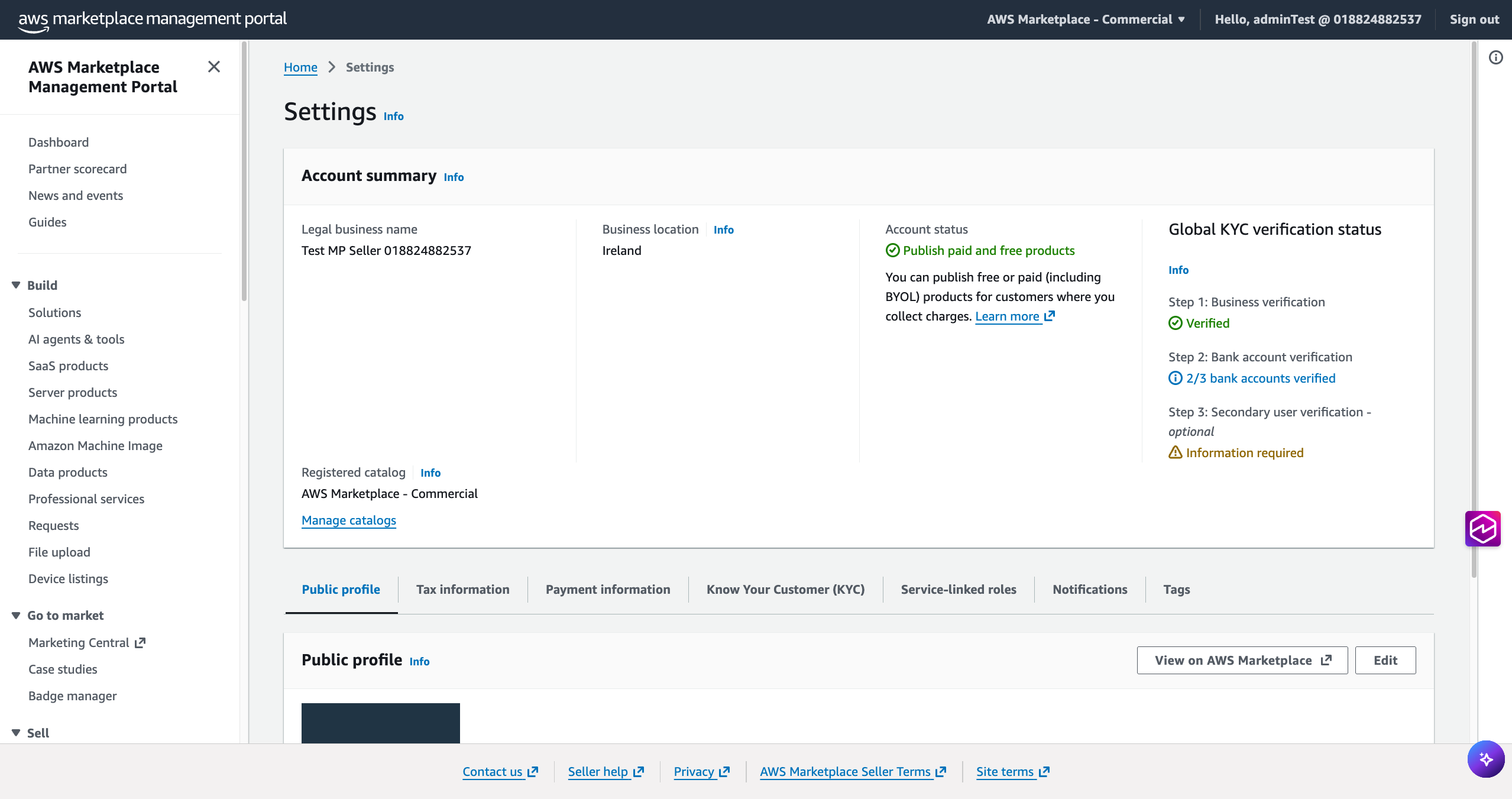The height and width of the screenshot is (799, 1512).
Task: Click the AWS marketplace management portal logo
Action: point(153,20)
